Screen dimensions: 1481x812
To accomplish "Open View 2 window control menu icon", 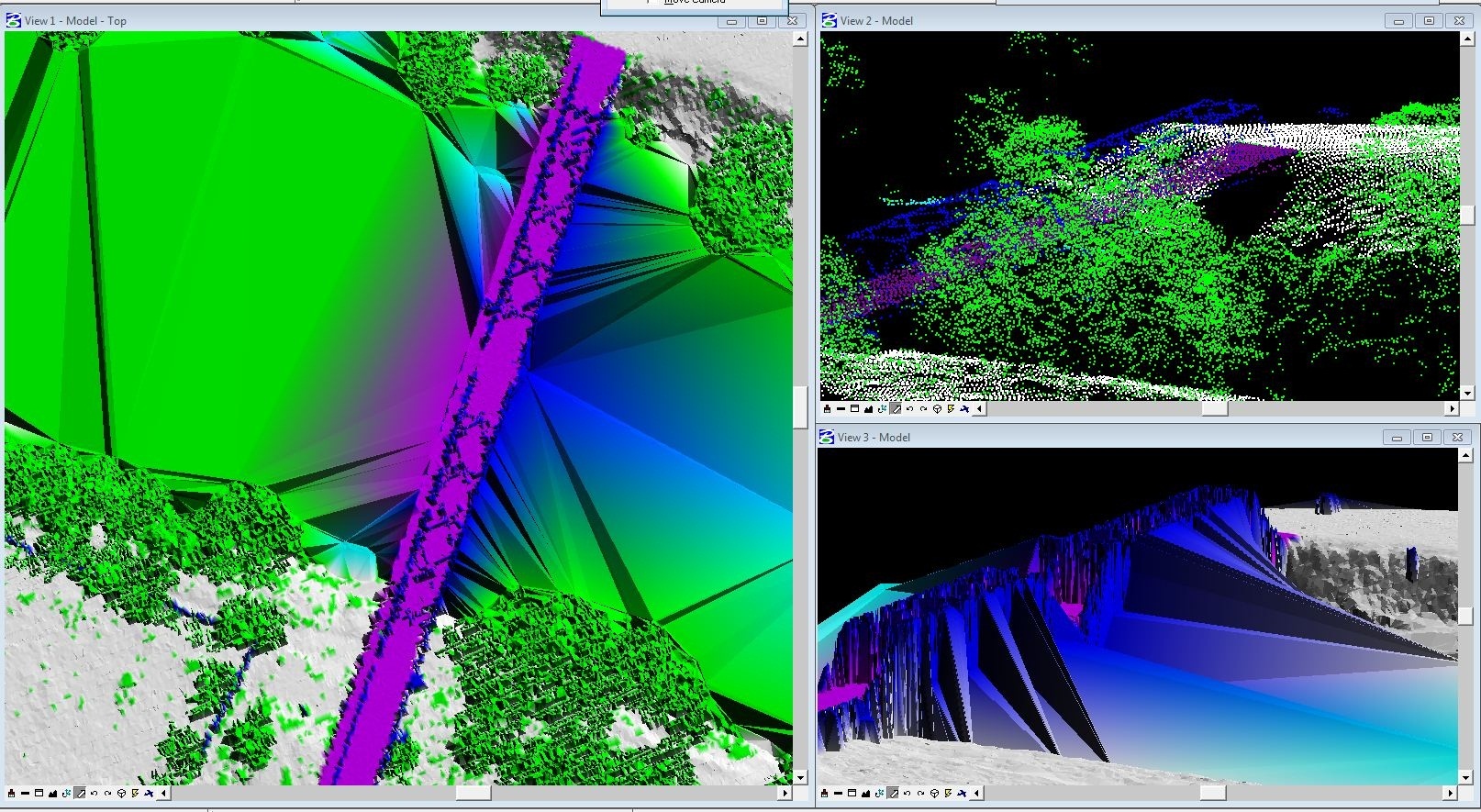I will click(829, 20).
